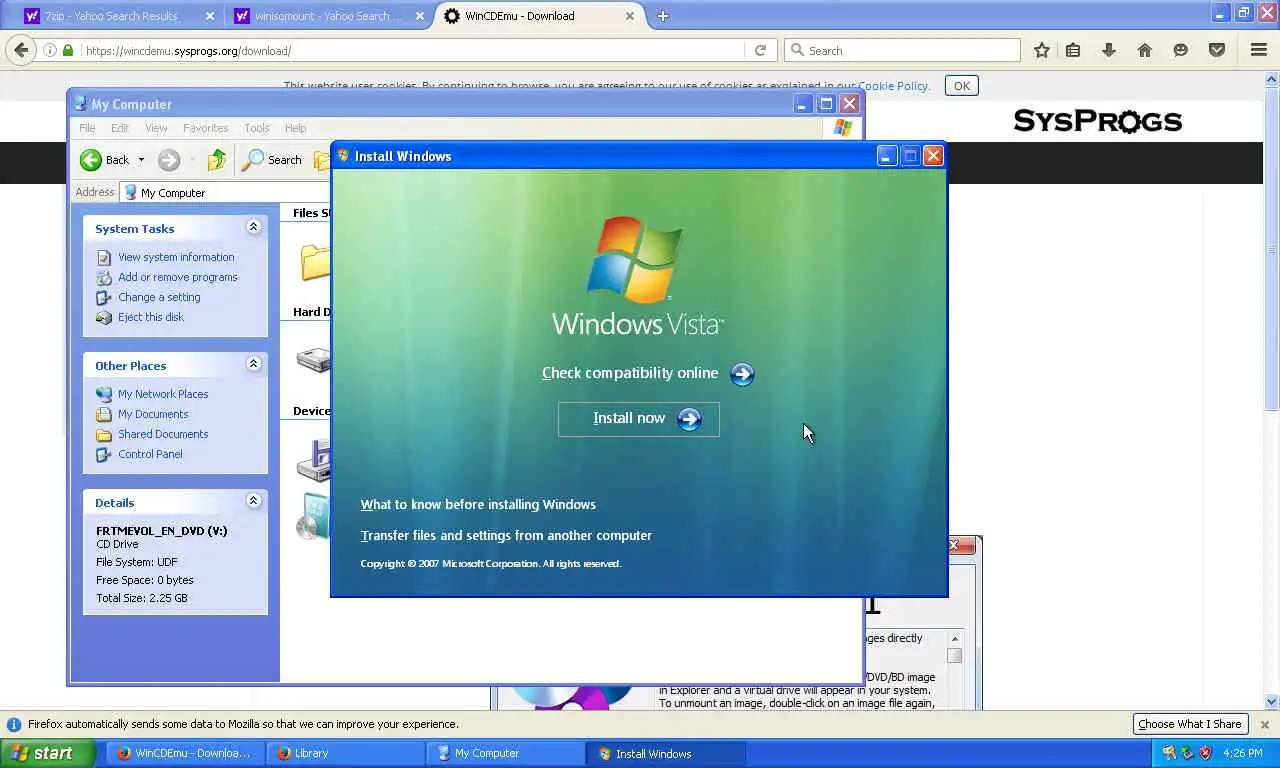Collapse the Other Places panel

[253, 364]
